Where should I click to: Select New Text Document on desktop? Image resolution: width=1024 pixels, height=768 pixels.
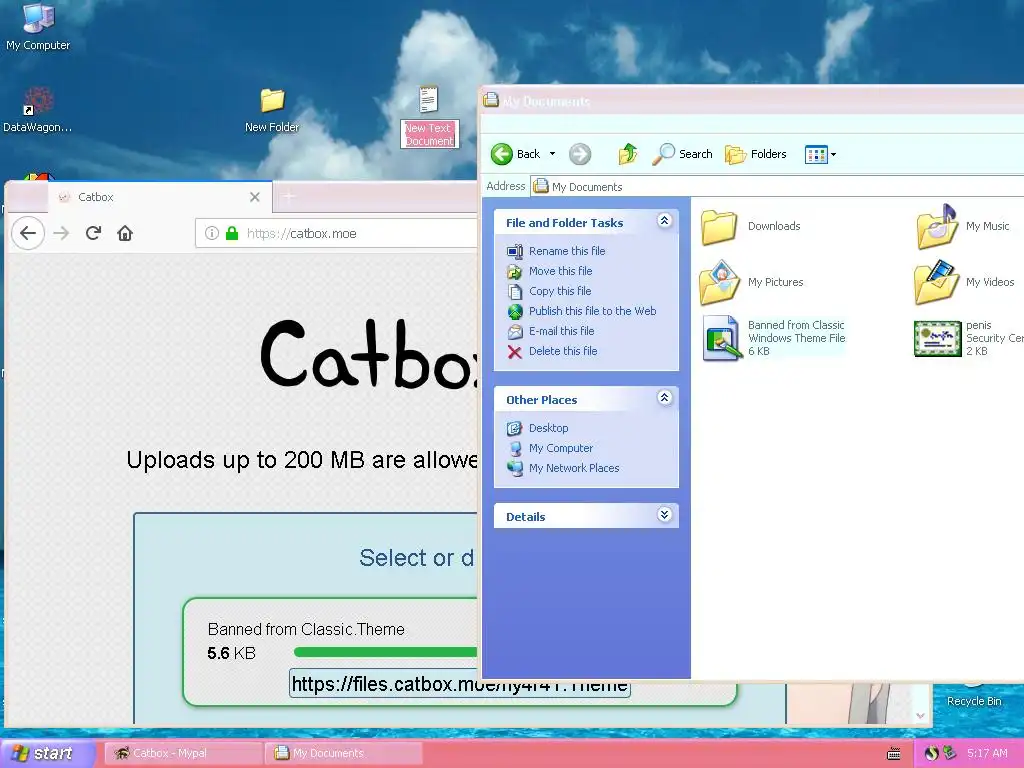click(429, 116)
